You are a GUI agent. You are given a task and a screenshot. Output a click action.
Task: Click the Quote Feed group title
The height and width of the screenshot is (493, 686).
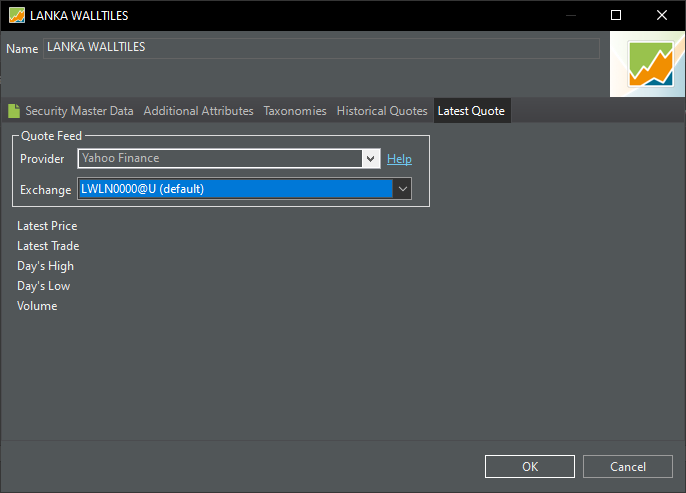tap(51, 136)
